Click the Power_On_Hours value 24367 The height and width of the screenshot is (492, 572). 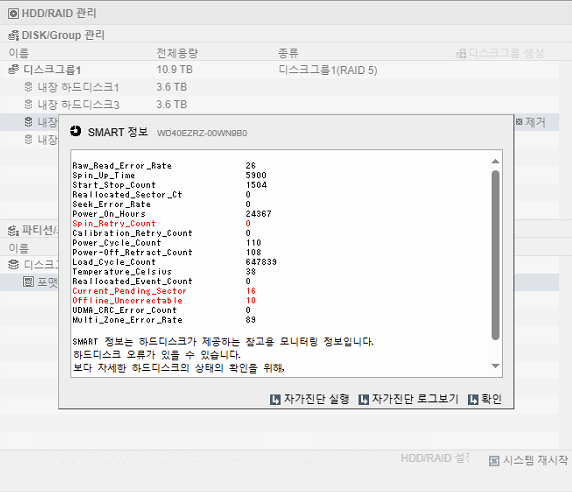click(x=258, y=214)
